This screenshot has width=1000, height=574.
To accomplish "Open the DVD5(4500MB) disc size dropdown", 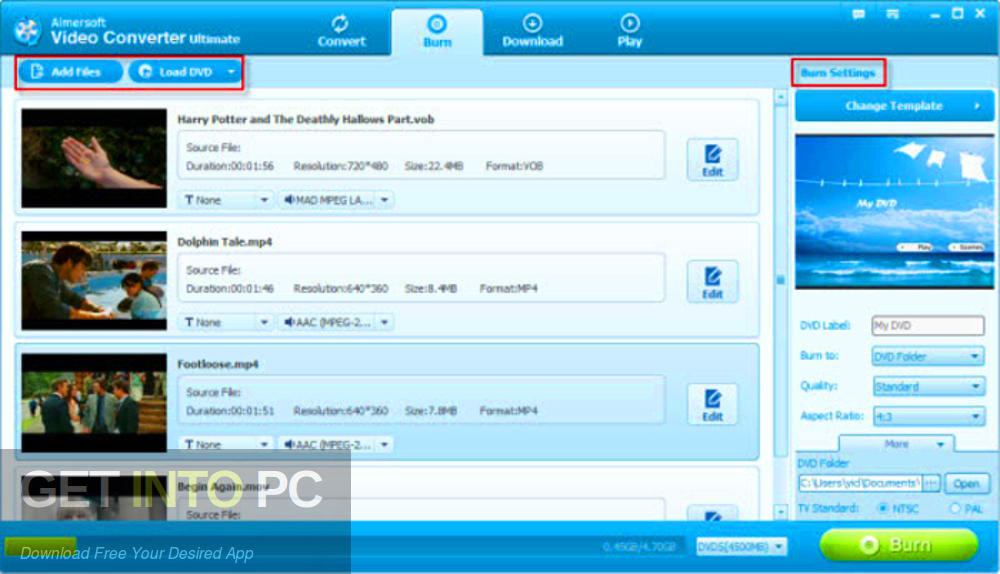I will point(741,547).
